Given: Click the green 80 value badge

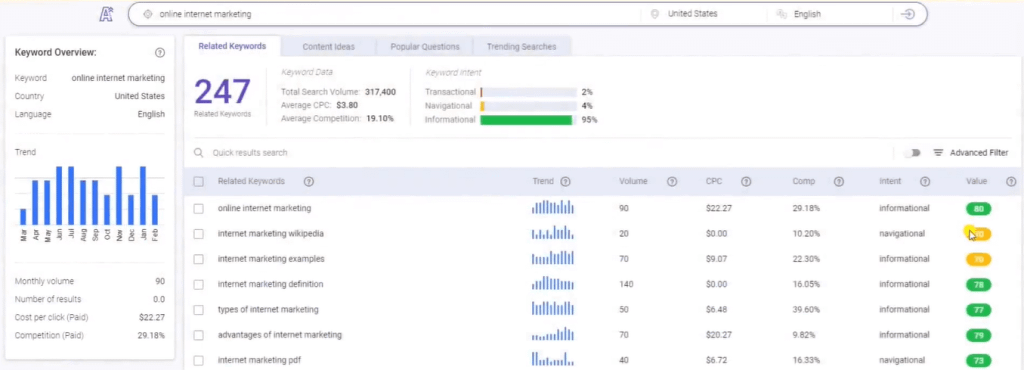Looking at the screenshot, I should tap(978, 209).
